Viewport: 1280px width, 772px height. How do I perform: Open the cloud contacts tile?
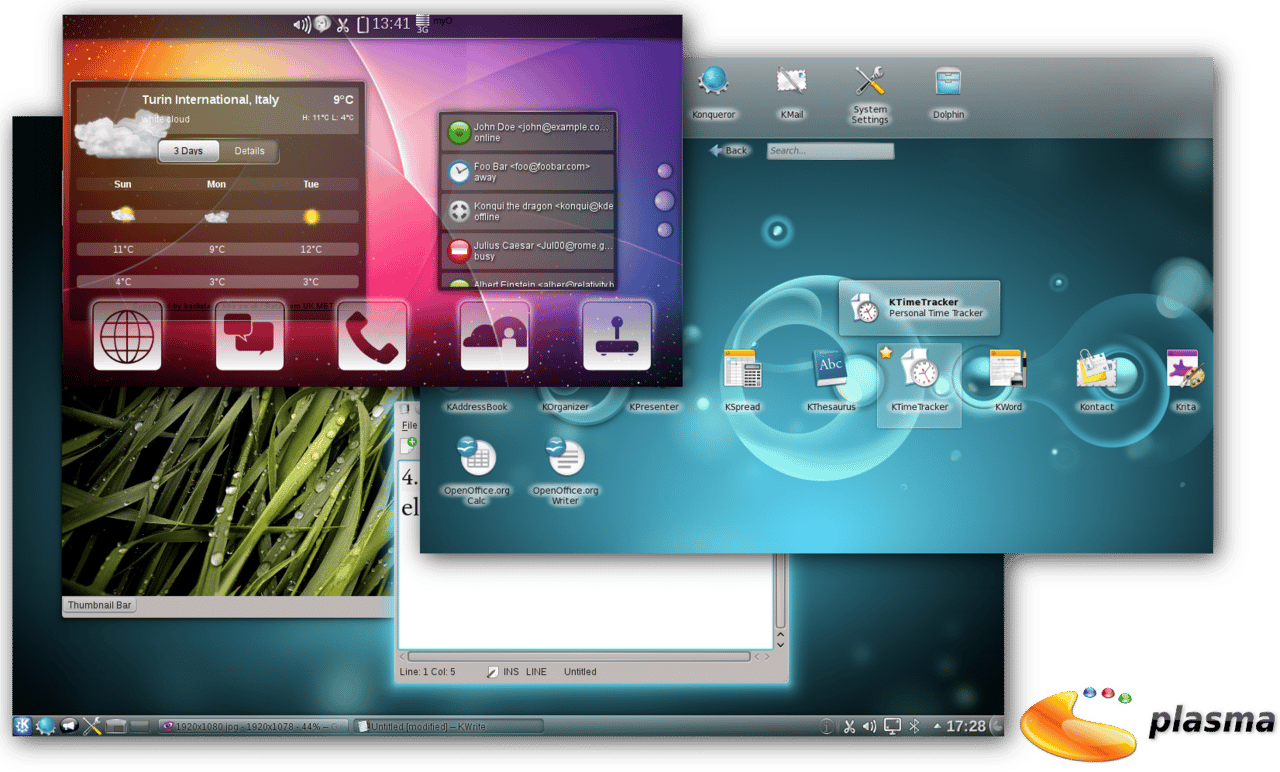(x=494, y=336)
